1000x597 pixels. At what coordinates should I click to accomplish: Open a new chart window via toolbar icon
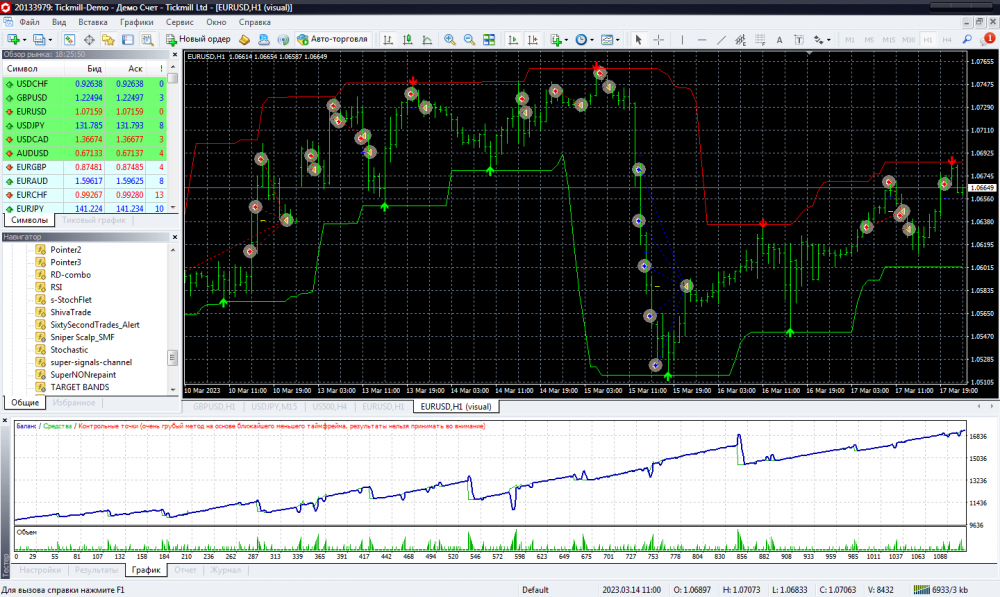point(13,40)
